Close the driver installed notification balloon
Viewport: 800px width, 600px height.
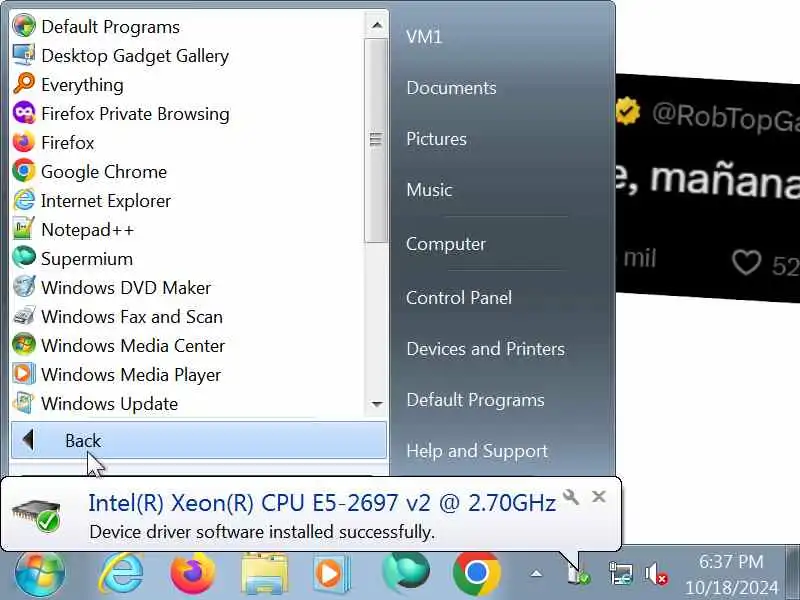pos(599,496)
